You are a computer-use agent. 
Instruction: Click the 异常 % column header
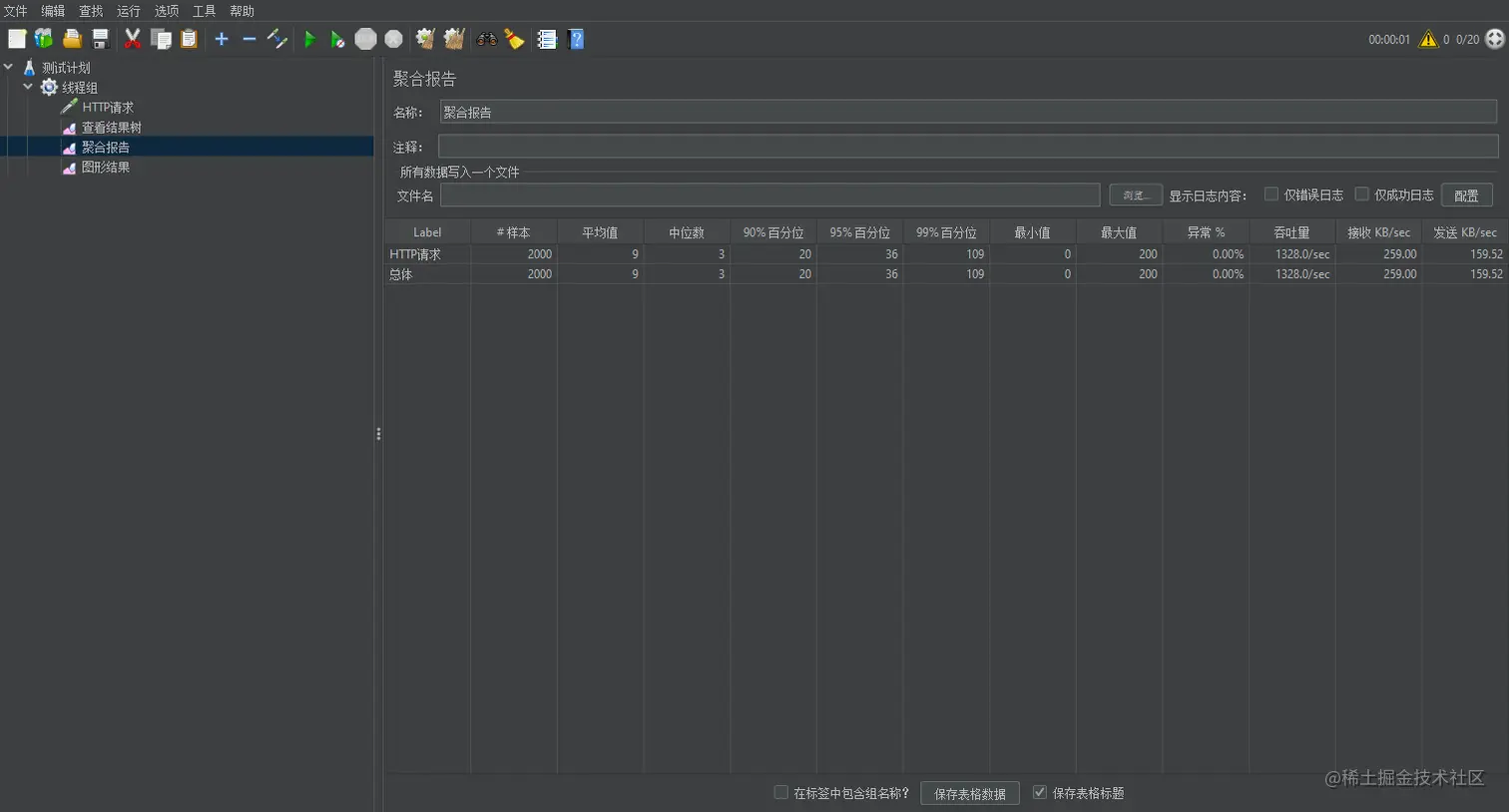click(1206, 232)
